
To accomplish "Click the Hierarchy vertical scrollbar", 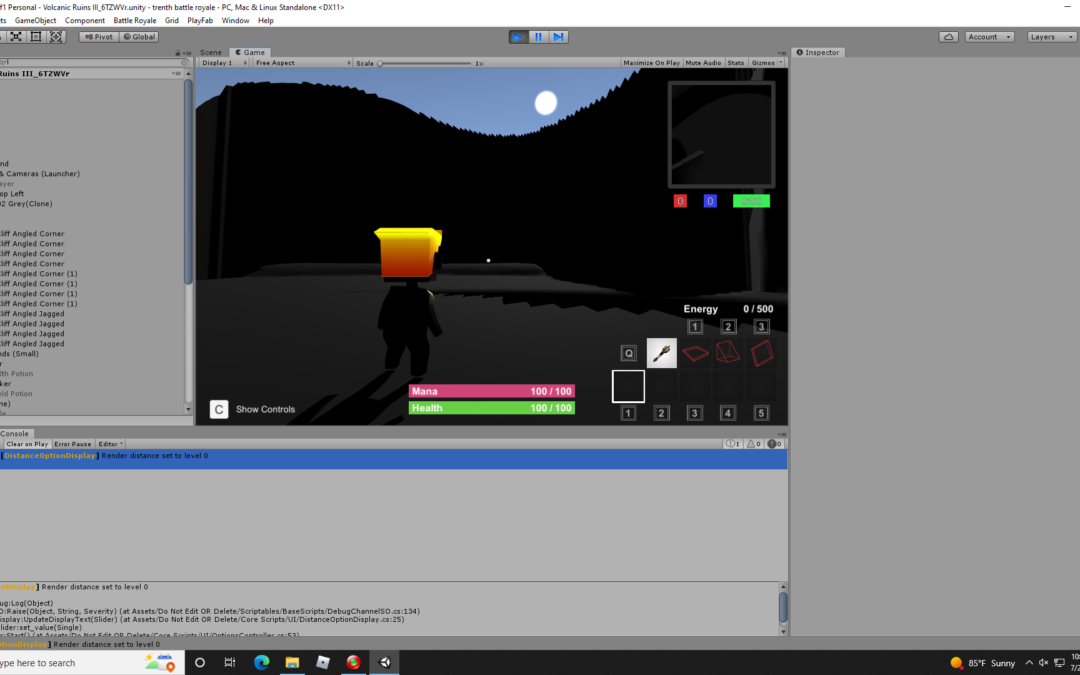I will click(x=188, y=183).
